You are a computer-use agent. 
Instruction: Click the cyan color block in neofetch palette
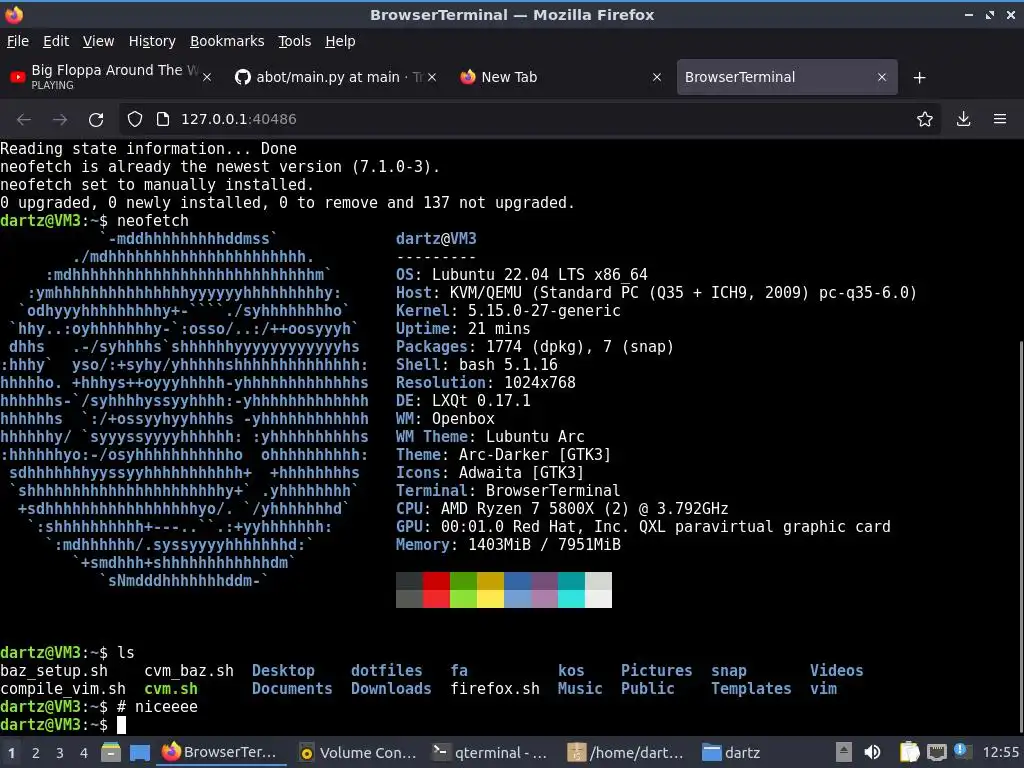571,590
